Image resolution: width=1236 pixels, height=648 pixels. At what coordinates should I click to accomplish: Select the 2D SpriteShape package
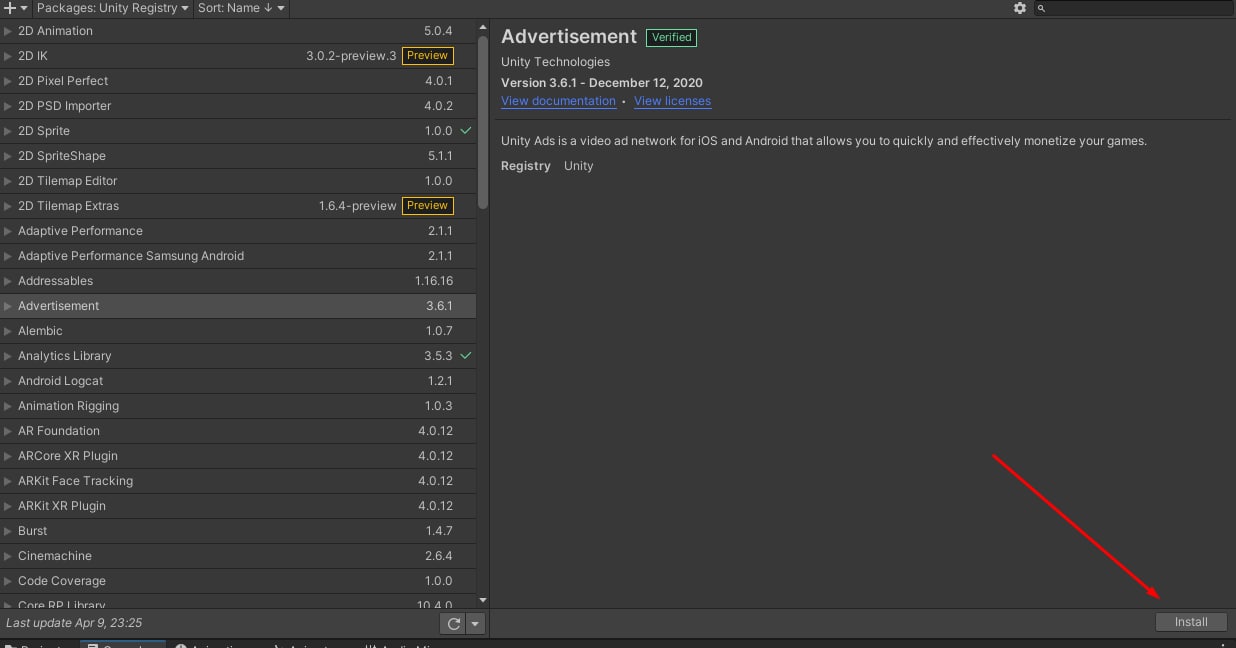coord(238,156)
